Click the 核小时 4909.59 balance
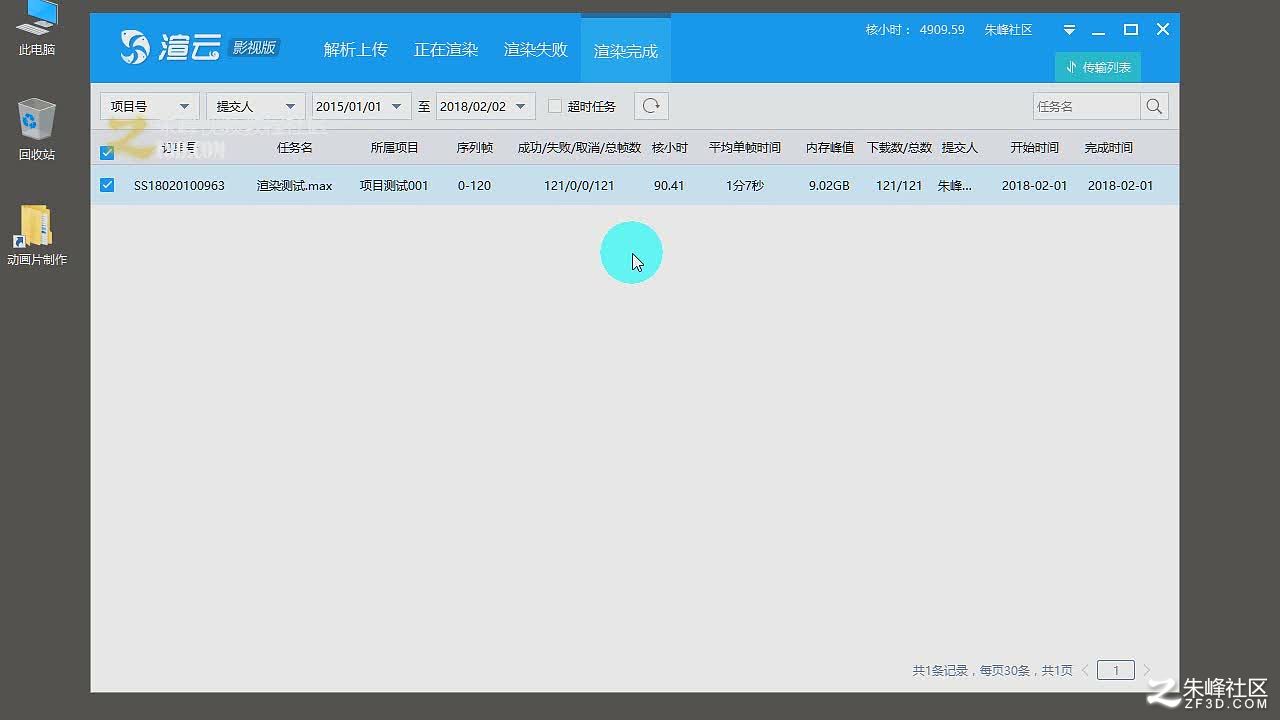The width and height of the screenshot is (1280, 720). pyautogui.click(x=915, y=30)
